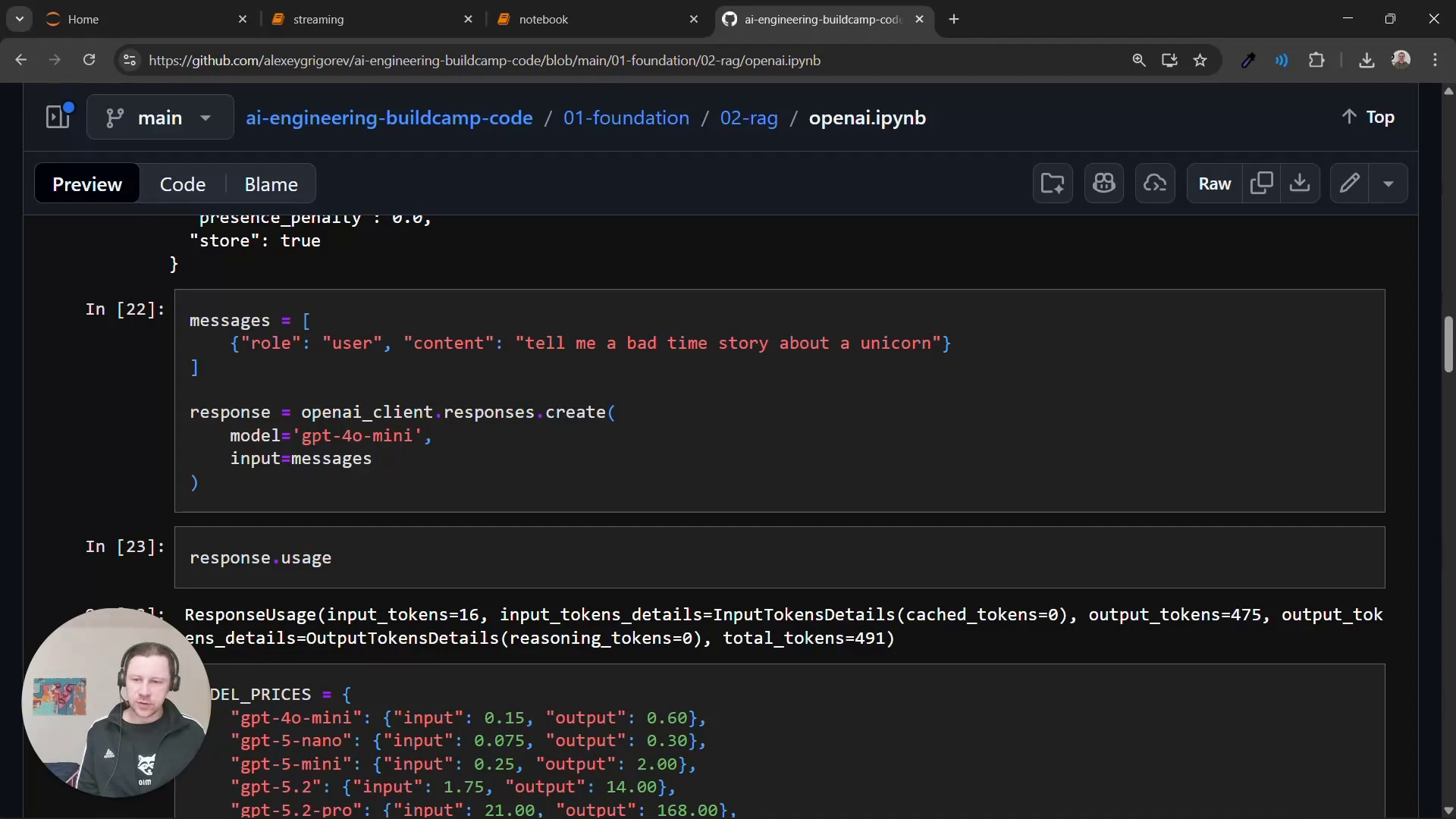Image resolution: width=1456 pixels, height=819 pixels.
Task: Open browser extensions puzzle icon
Action: [x=1316, y=60]
